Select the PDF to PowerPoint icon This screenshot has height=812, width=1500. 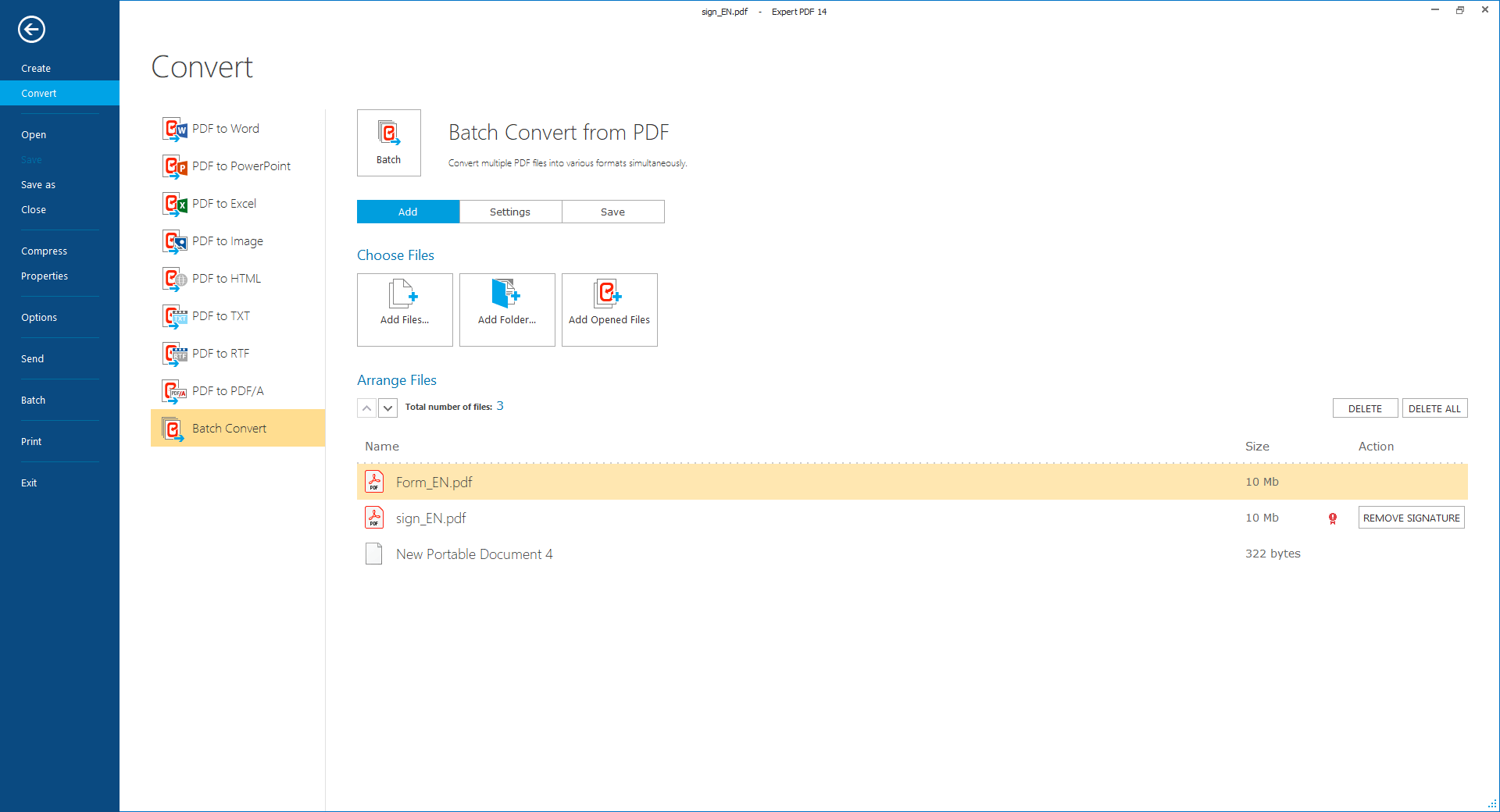click(x=174, y=166)
